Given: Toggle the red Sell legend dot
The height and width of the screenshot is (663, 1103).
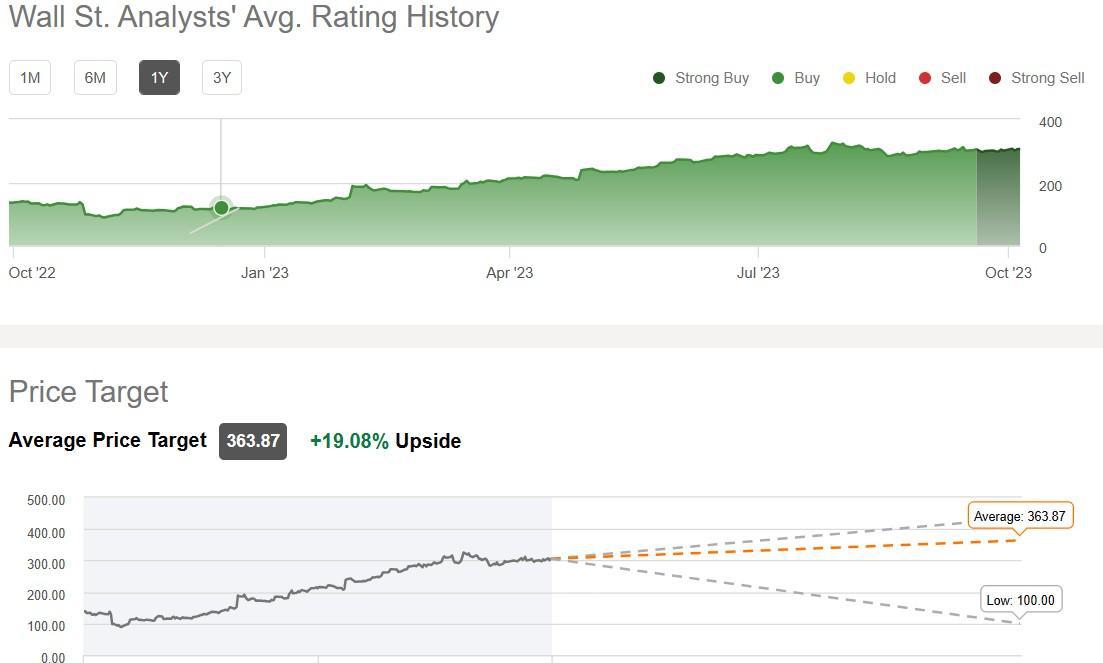Looking at the screenshot, I should click(x=925, y=78).
